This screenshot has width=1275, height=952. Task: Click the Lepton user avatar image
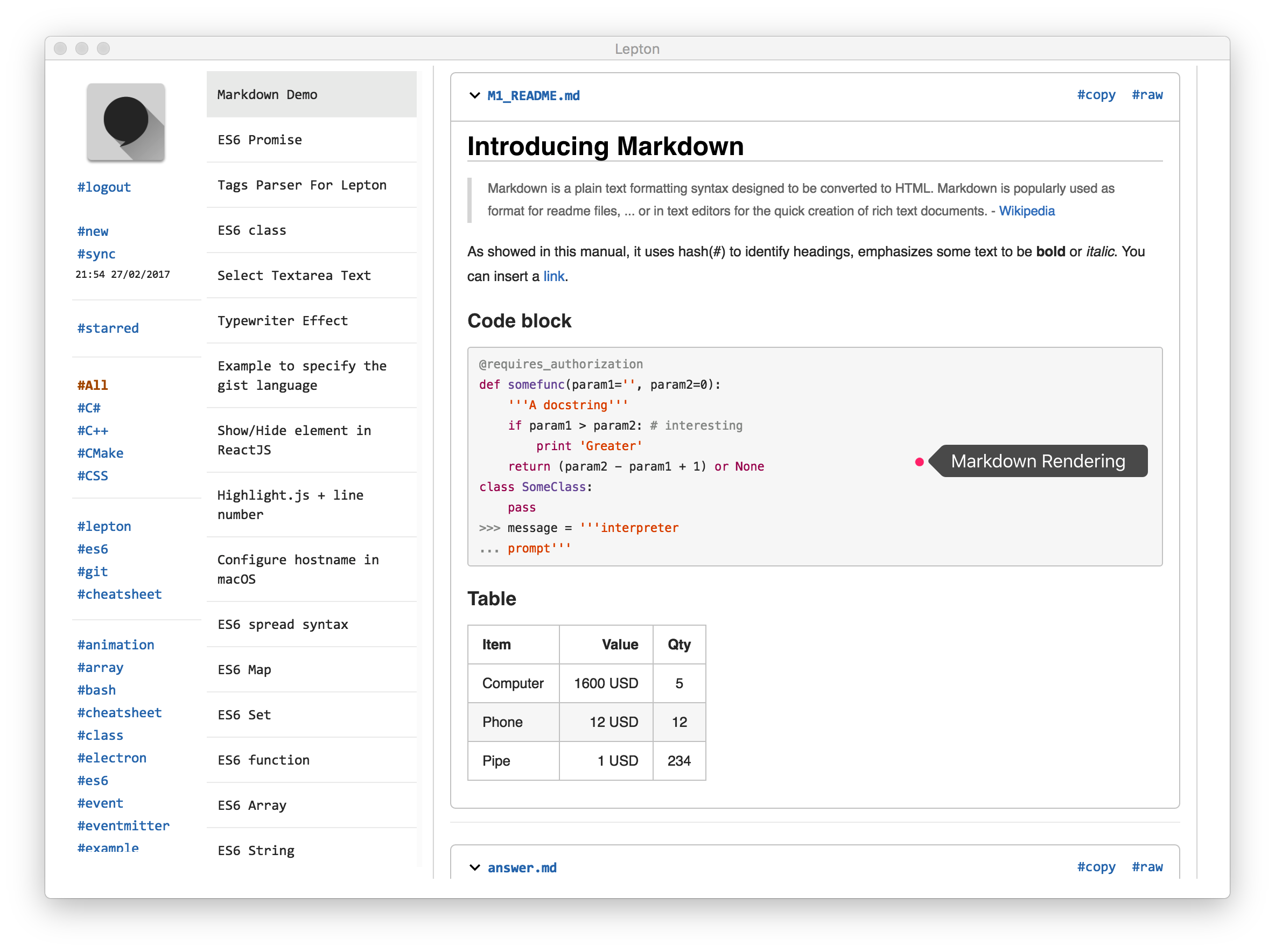pos(125,122)
